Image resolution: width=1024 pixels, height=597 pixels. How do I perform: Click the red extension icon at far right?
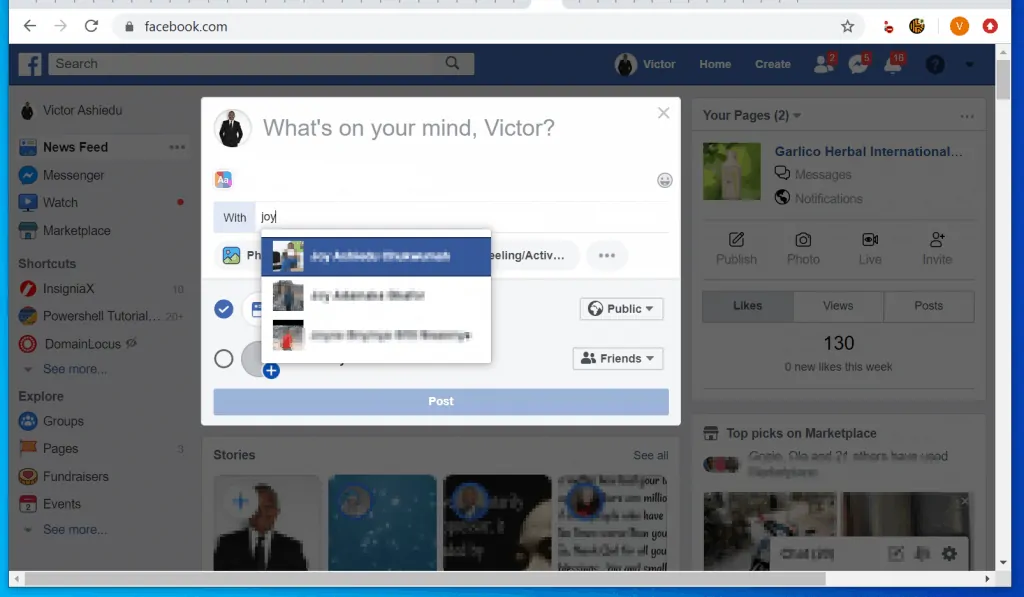[990, 26]
